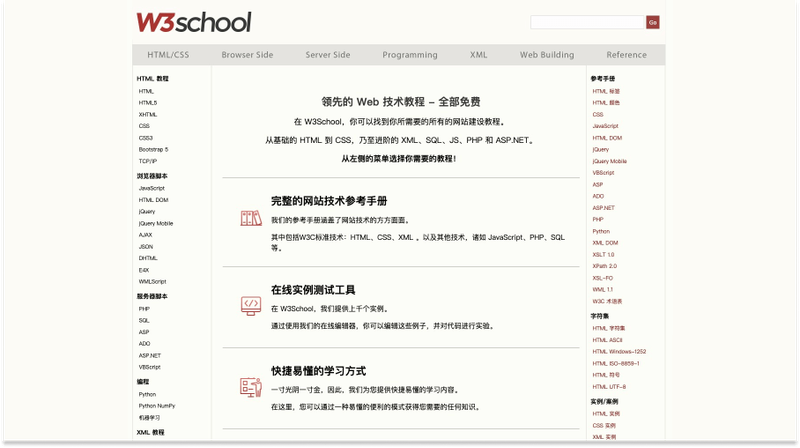Click the HTML 符号 link
800x448 pixels.
click(x=606, y=375)
